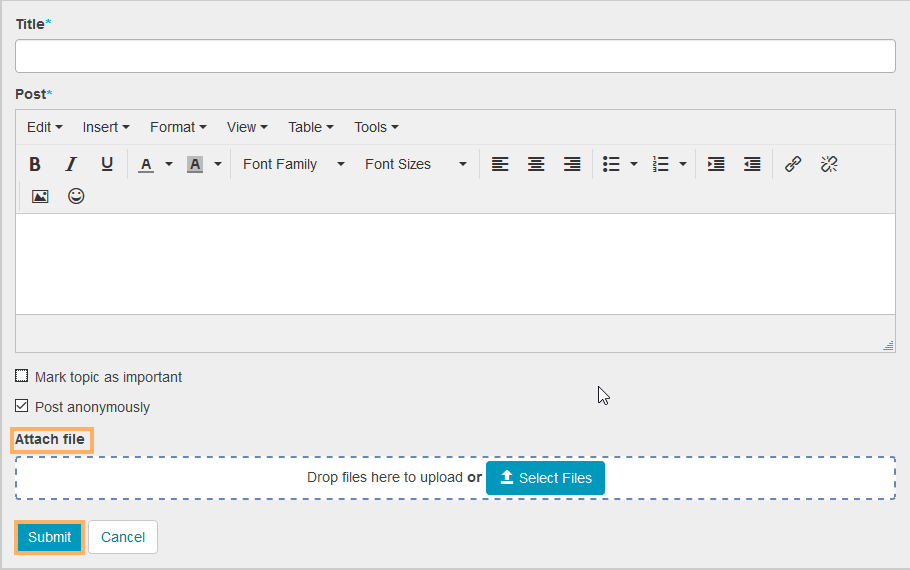
Task: Open bullet list style dropdown arrow
Action: (633, 164)
